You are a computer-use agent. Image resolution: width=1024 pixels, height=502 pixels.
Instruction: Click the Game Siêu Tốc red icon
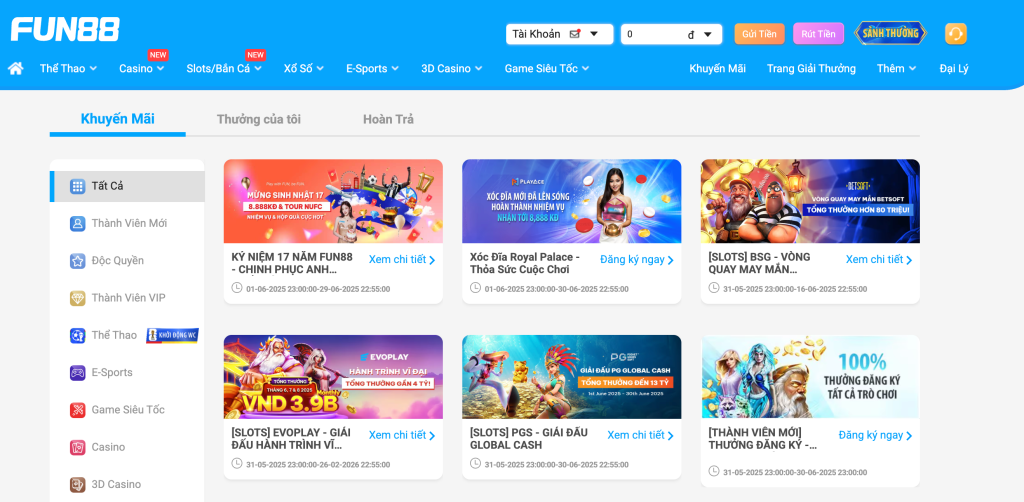point(78,410)
